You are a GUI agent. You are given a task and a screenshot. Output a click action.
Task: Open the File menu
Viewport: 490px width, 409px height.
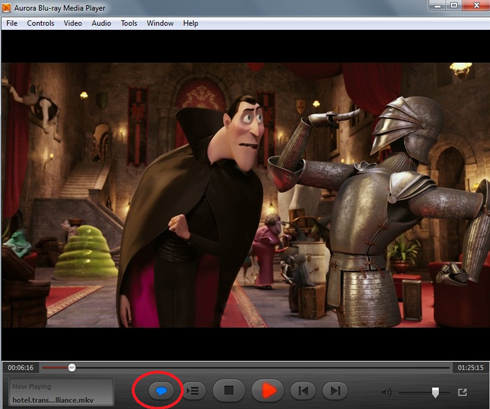12,23
